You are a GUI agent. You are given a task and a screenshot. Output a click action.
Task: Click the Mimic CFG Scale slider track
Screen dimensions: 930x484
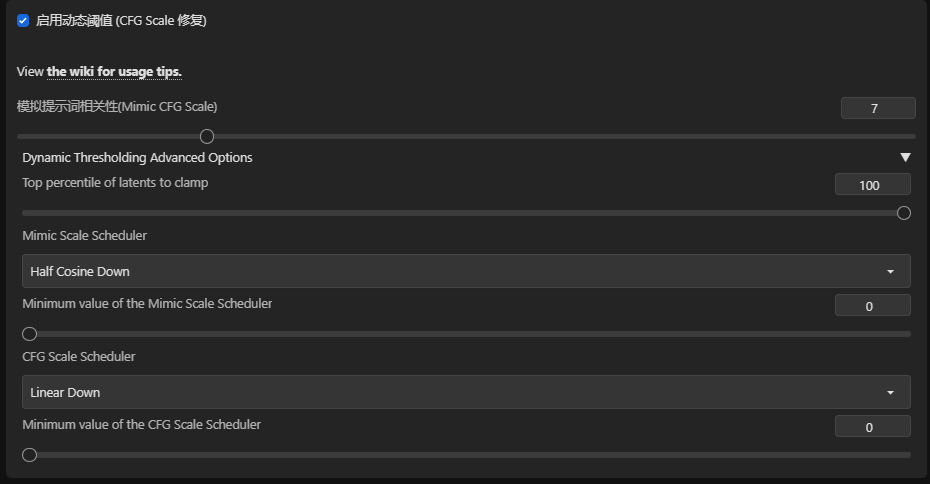point(466,137)
